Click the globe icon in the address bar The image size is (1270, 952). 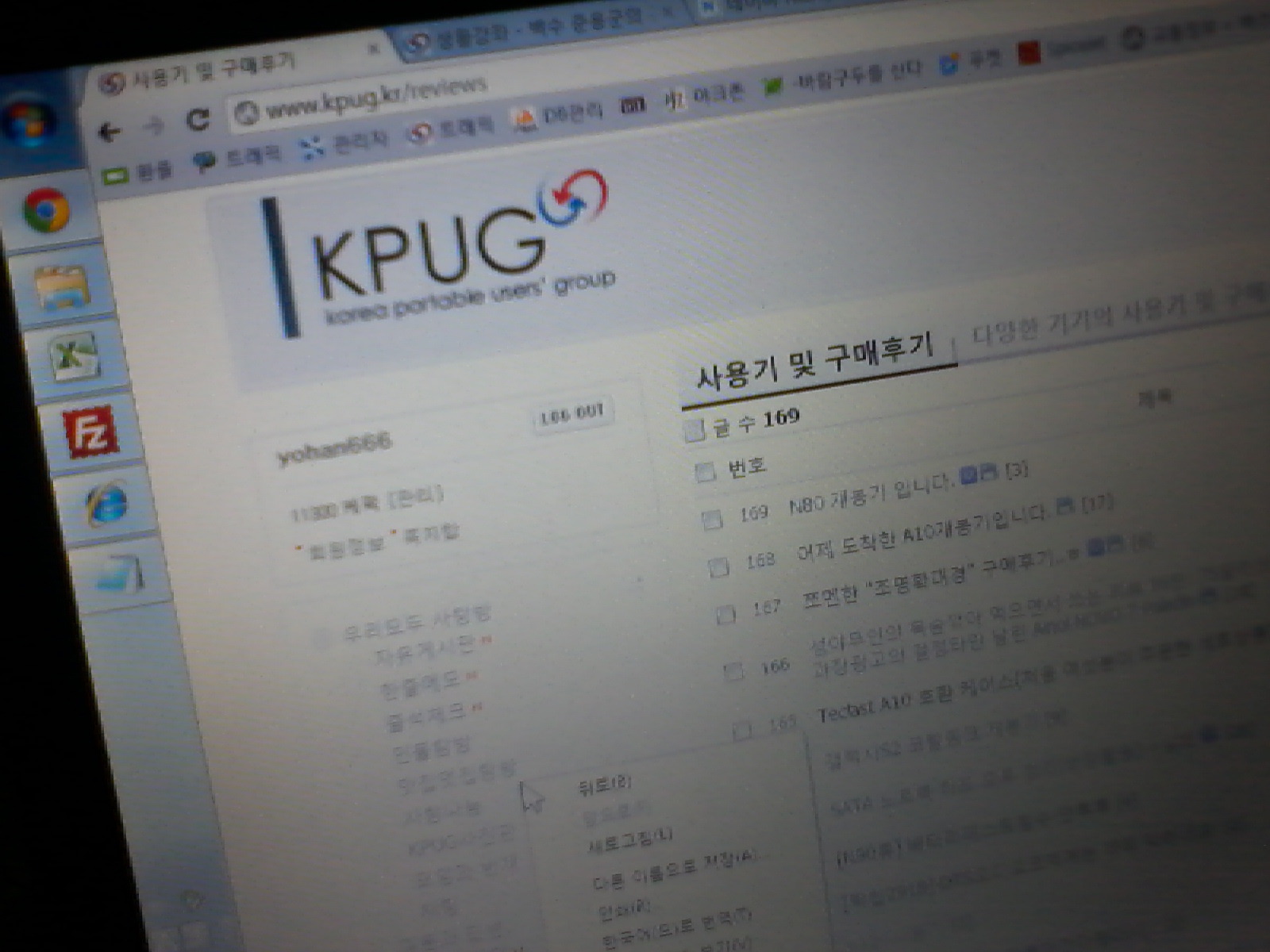[x=247, y=113]
